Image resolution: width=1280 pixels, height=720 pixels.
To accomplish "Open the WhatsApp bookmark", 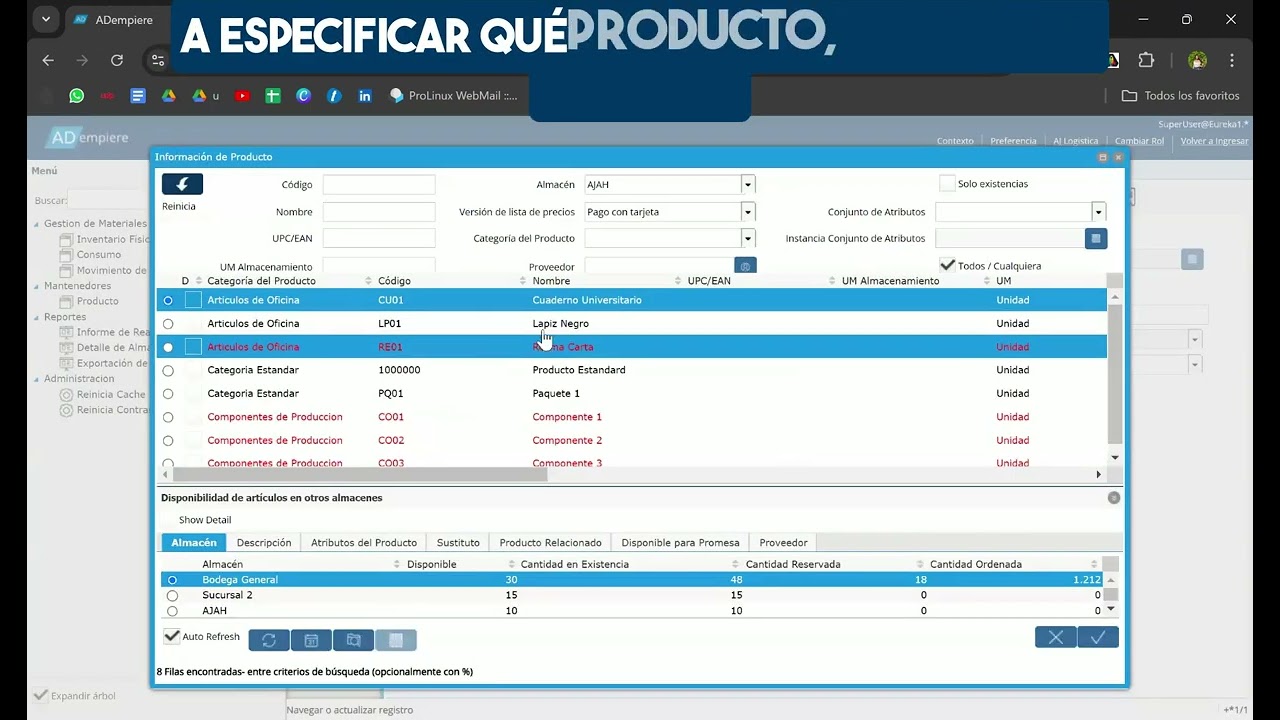I will tap(77, 96).
